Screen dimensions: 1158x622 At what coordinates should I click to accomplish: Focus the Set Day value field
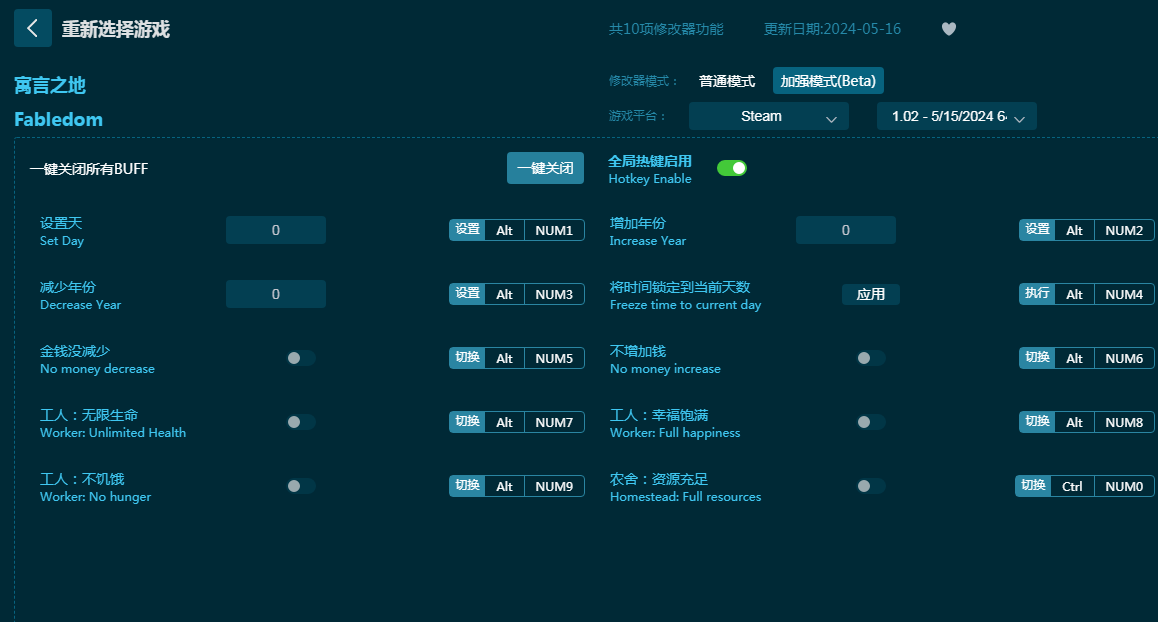(x=275, y=230)
